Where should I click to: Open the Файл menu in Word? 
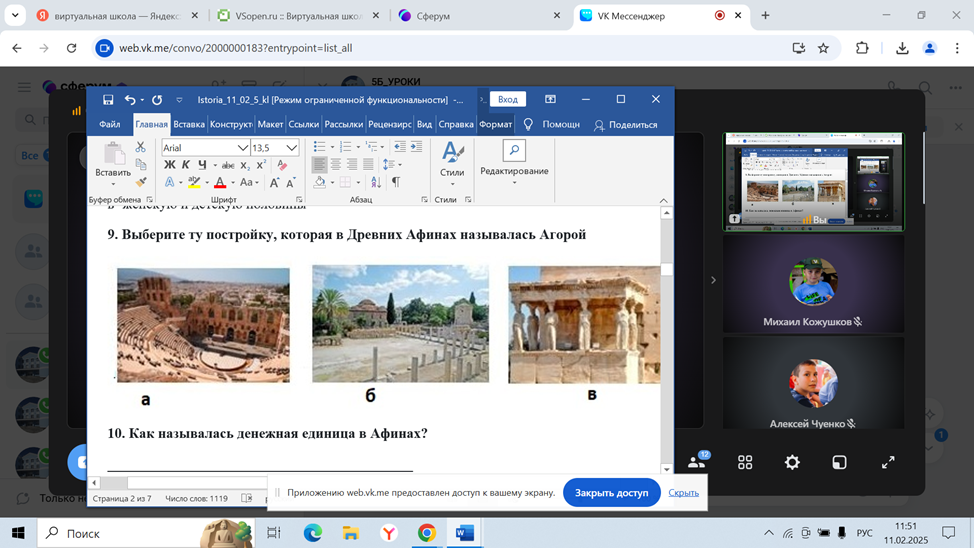110,124
